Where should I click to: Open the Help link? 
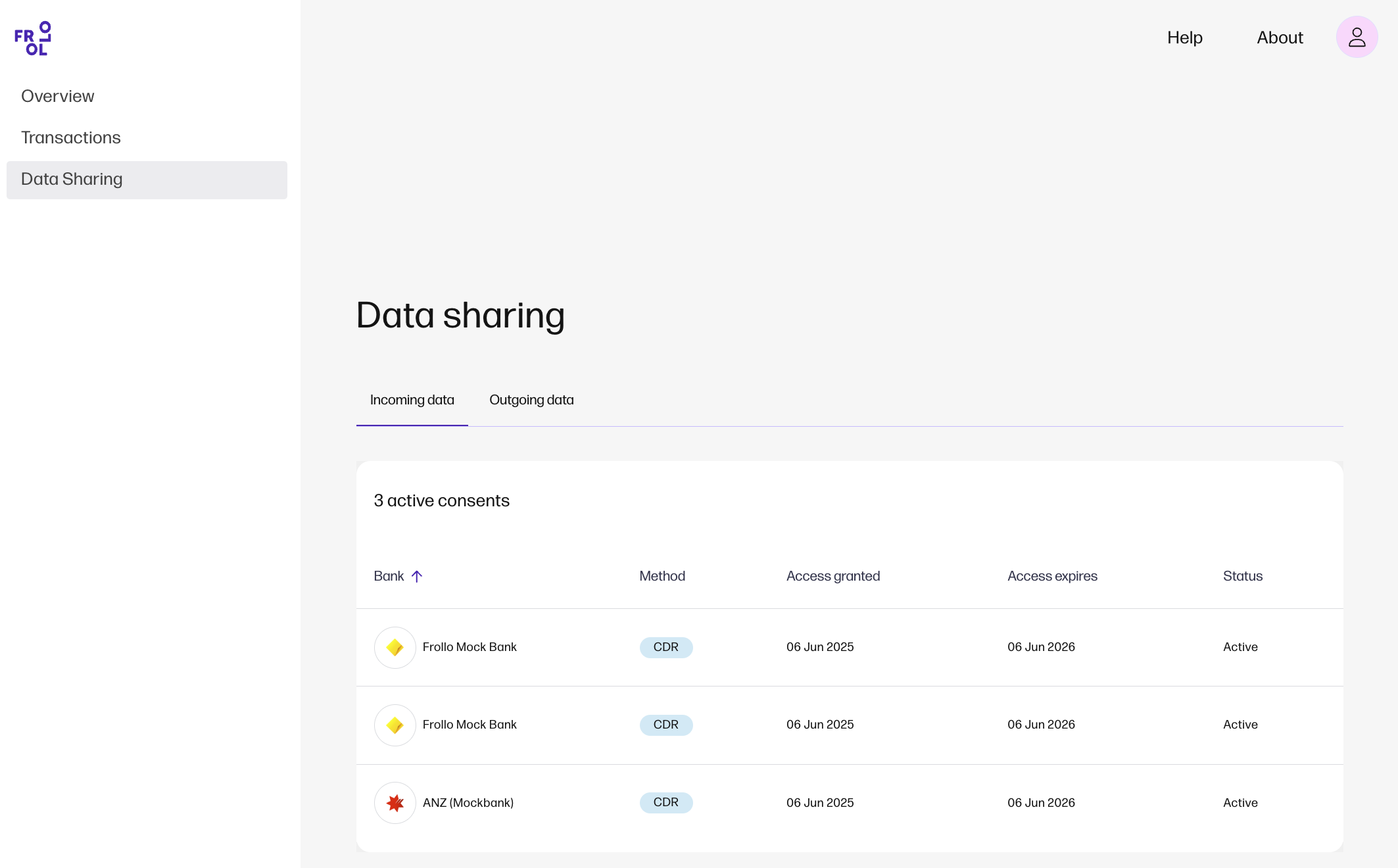click(x=1184, y=37)
